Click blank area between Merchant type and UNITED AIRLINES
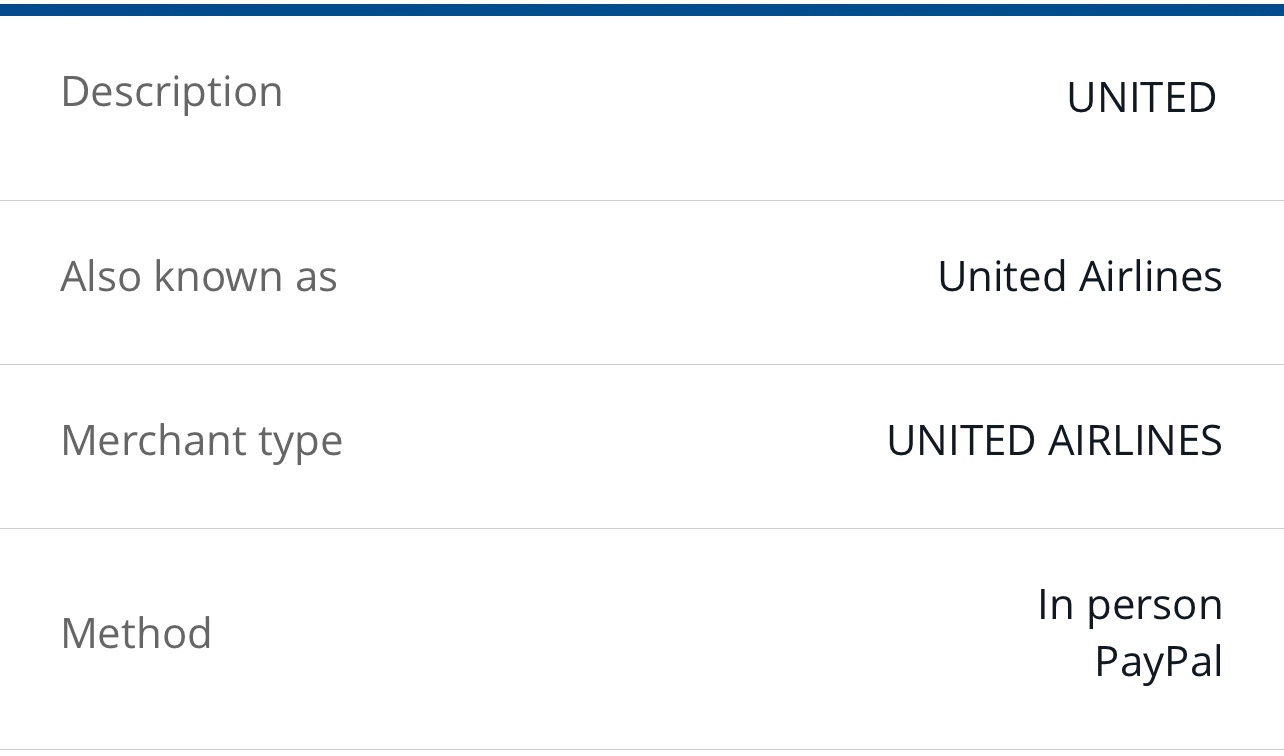The image size is (1284, 756). [615, 441]
